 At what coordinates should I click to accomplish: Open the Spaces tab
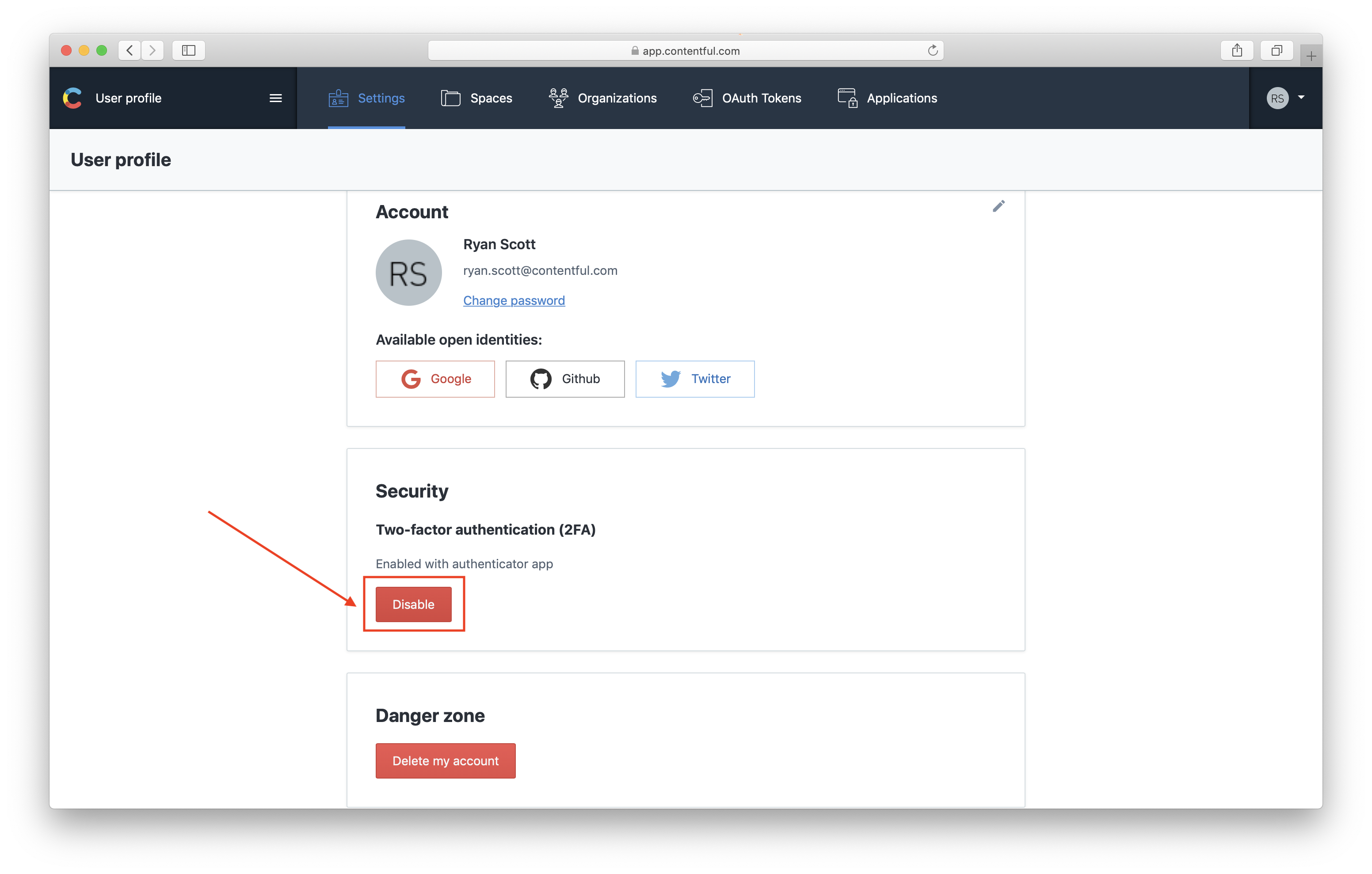coord(477,97)
